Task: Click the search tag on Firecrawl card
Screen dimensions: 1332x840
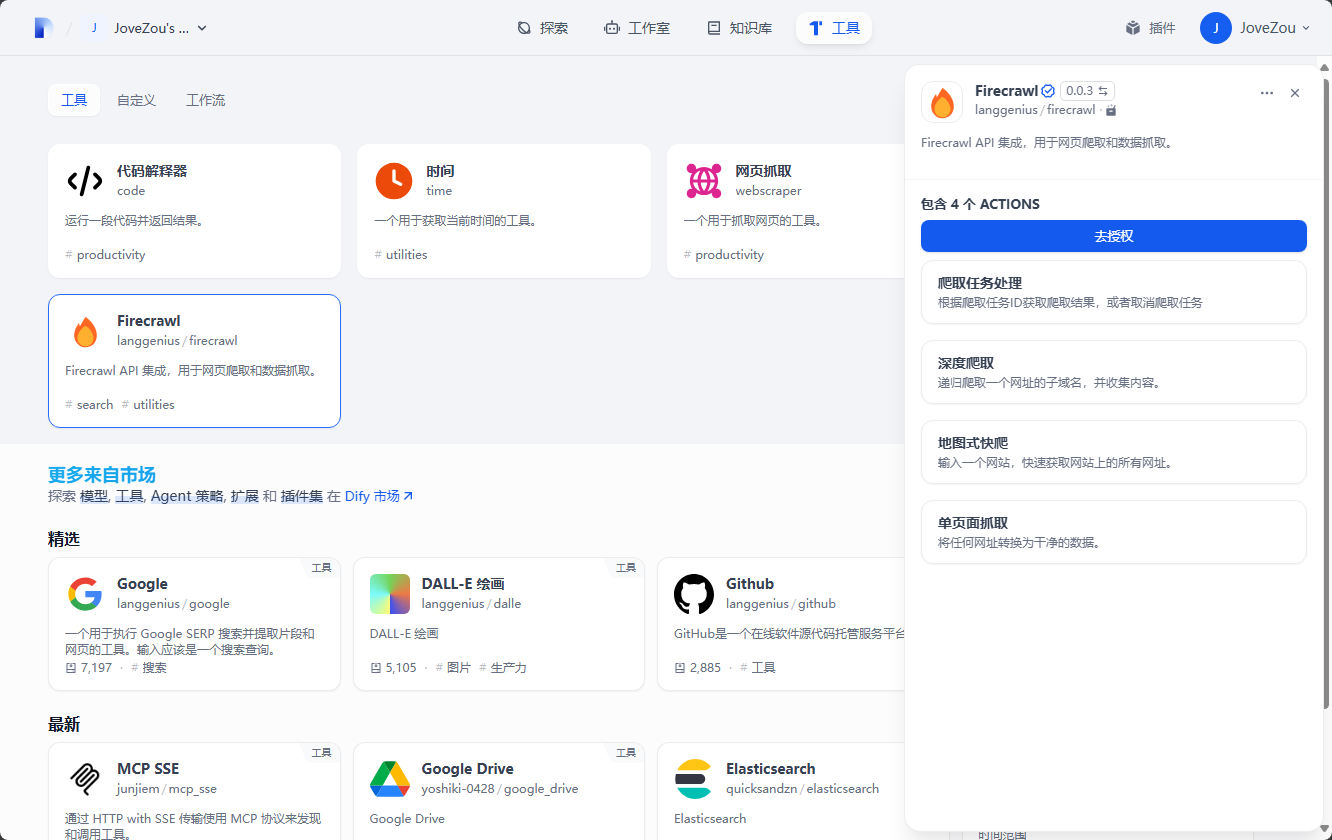Action: [x=89, y=405]
